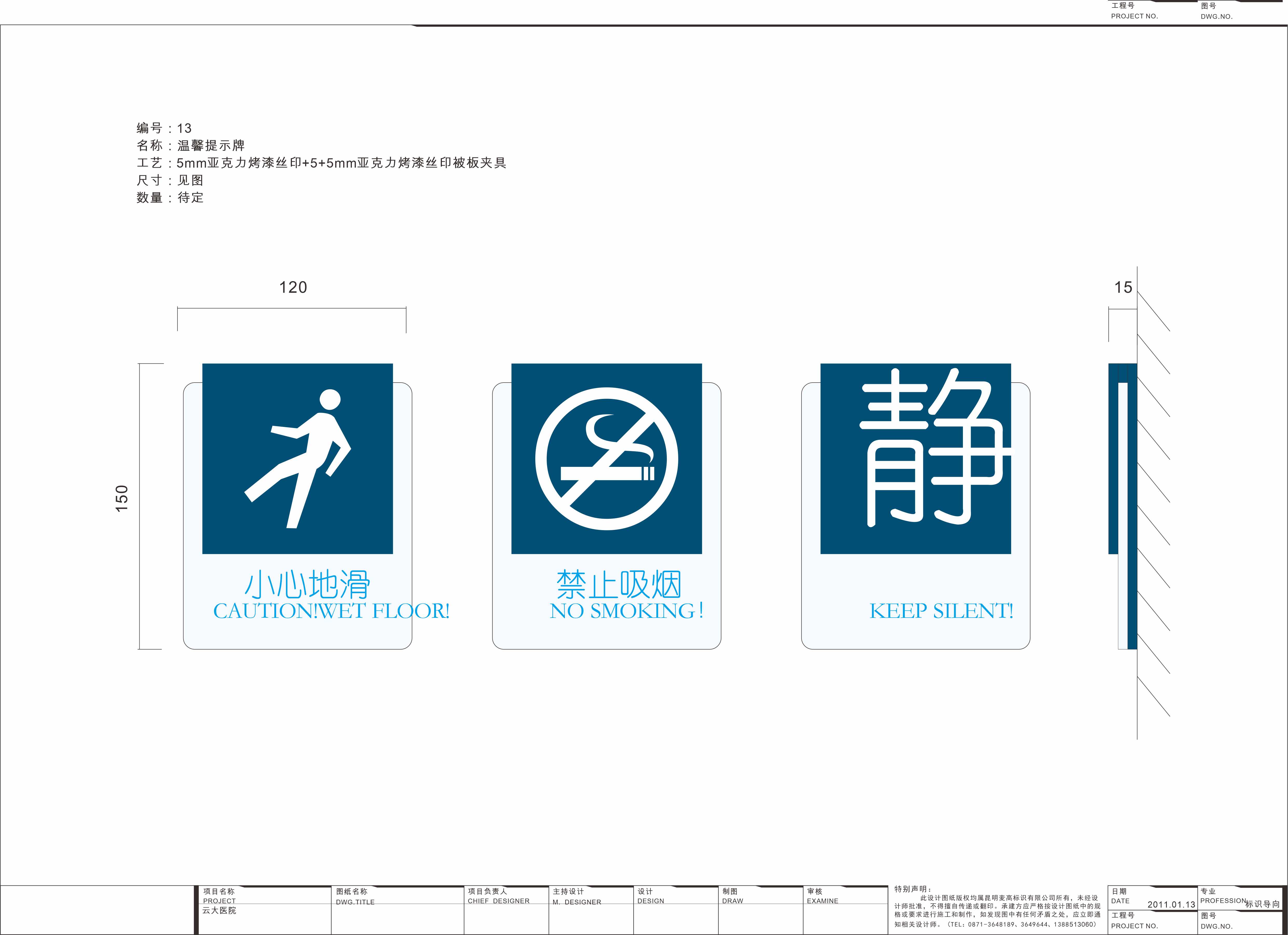Image resolution: width=1288 pixels, height=935 pixels.
Task: Click the KEEP SILENT! caption
Action: [941, 611]
